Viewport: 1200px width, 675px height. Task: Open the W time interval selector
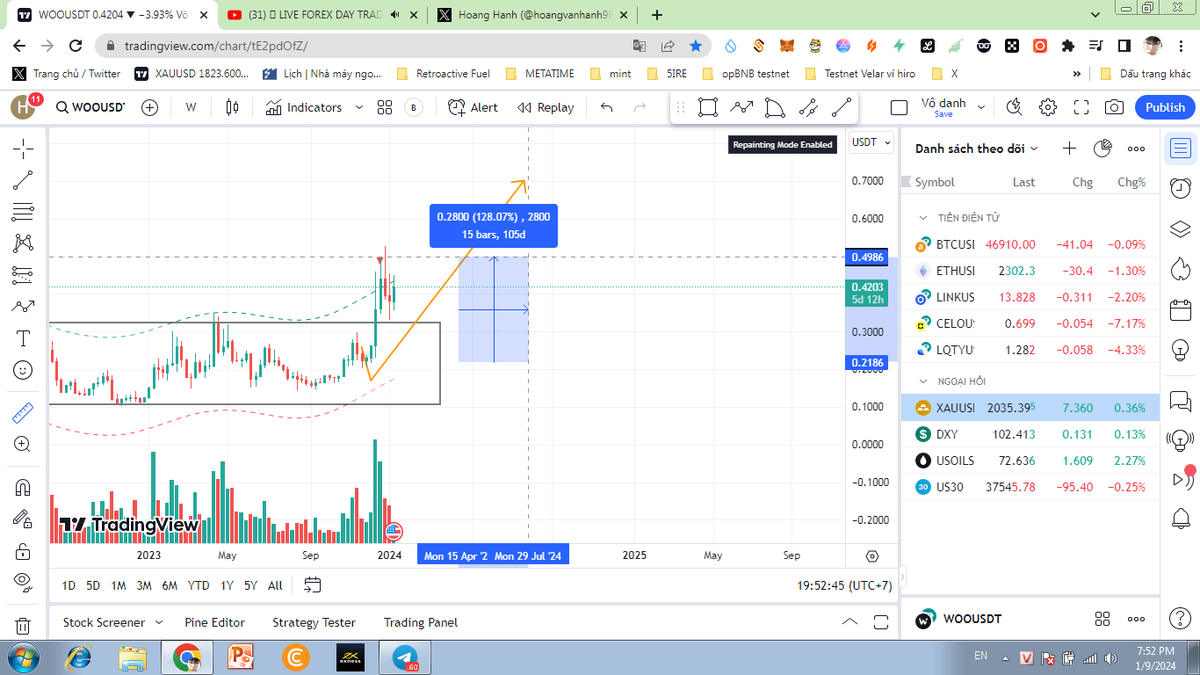[x=191, y=107]
